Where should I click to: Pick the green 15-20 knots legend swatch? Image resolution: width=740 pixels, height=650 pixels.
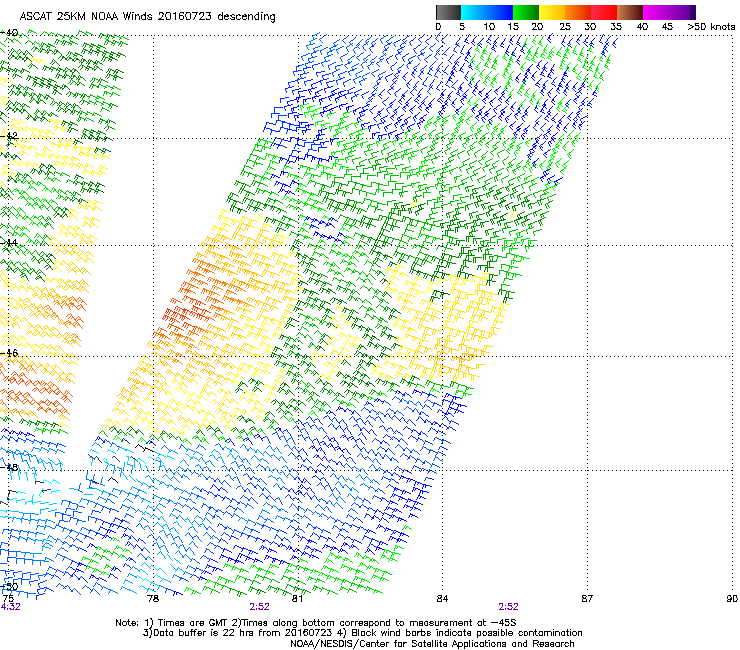(x=526, y=12)
